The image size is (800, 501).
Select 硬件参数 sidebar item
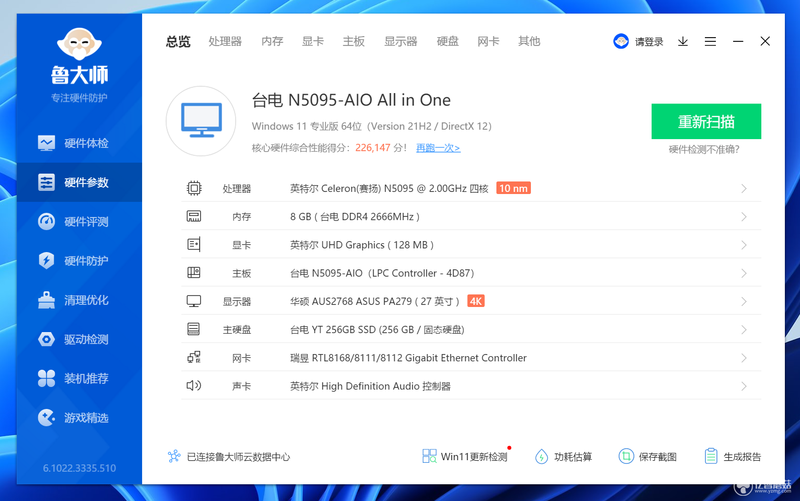click(x=79, y=182)
